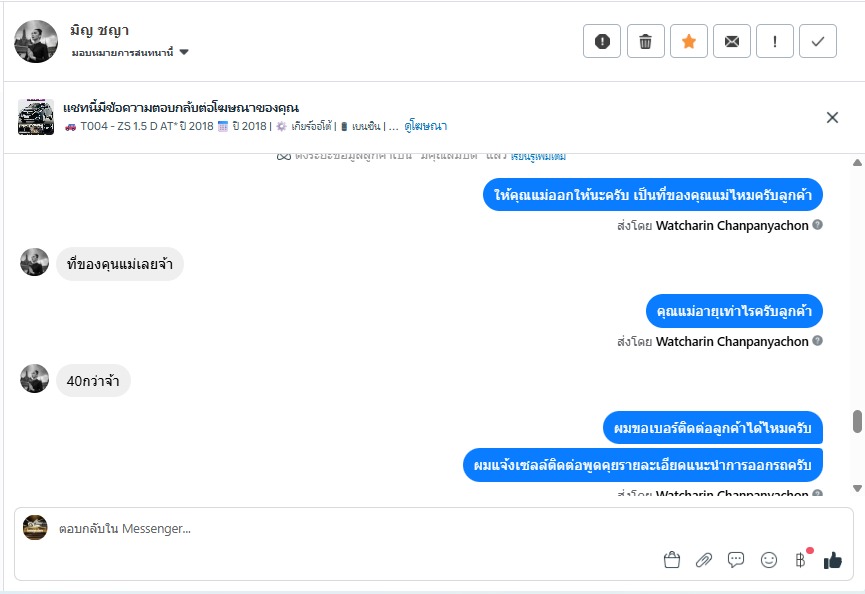Viewport: 865px width, 594px height.
Task: Toggle the orange star follow-up flag
Action: click(x=689, y=41)
